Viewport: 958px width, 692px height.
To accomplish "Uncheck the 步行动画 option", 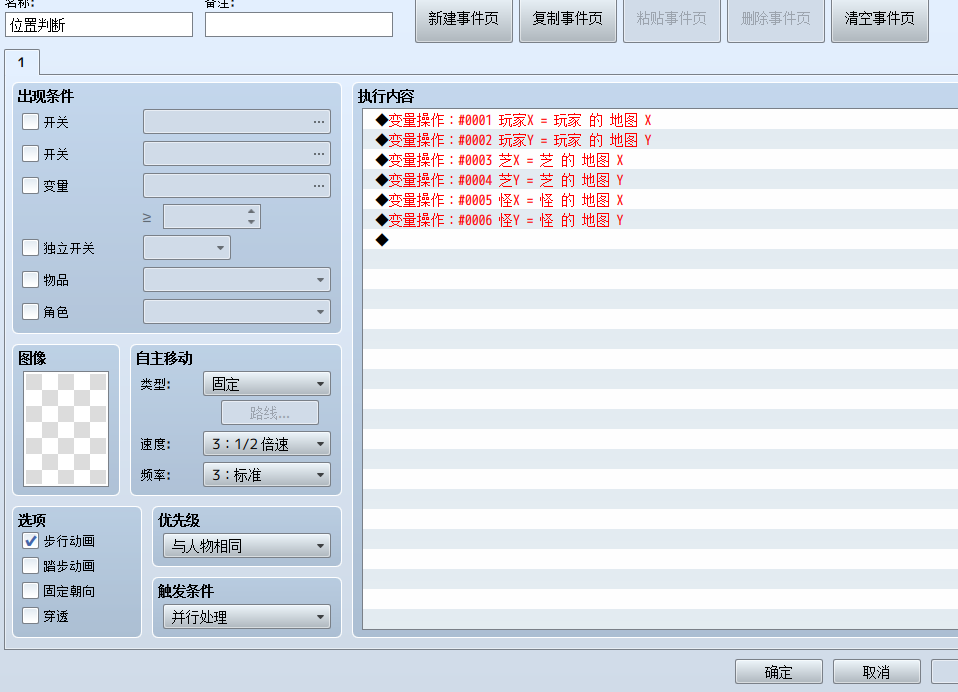I will [31, 541].
